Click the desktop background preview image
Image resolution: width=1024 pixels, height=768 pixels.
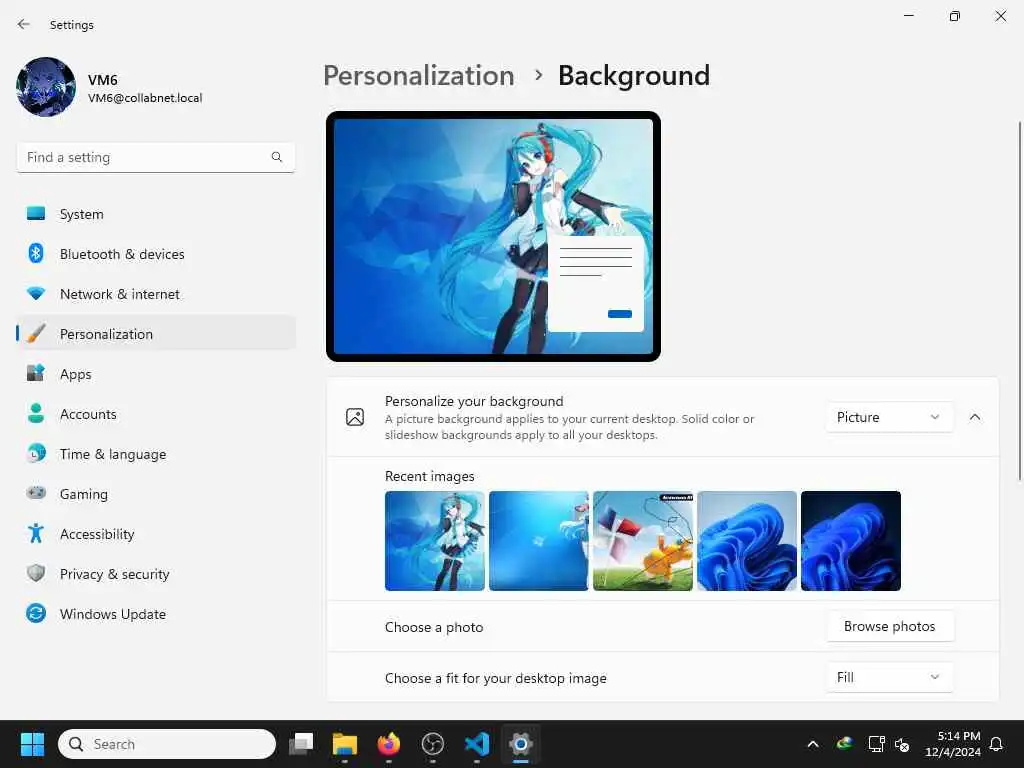(493, 236)
